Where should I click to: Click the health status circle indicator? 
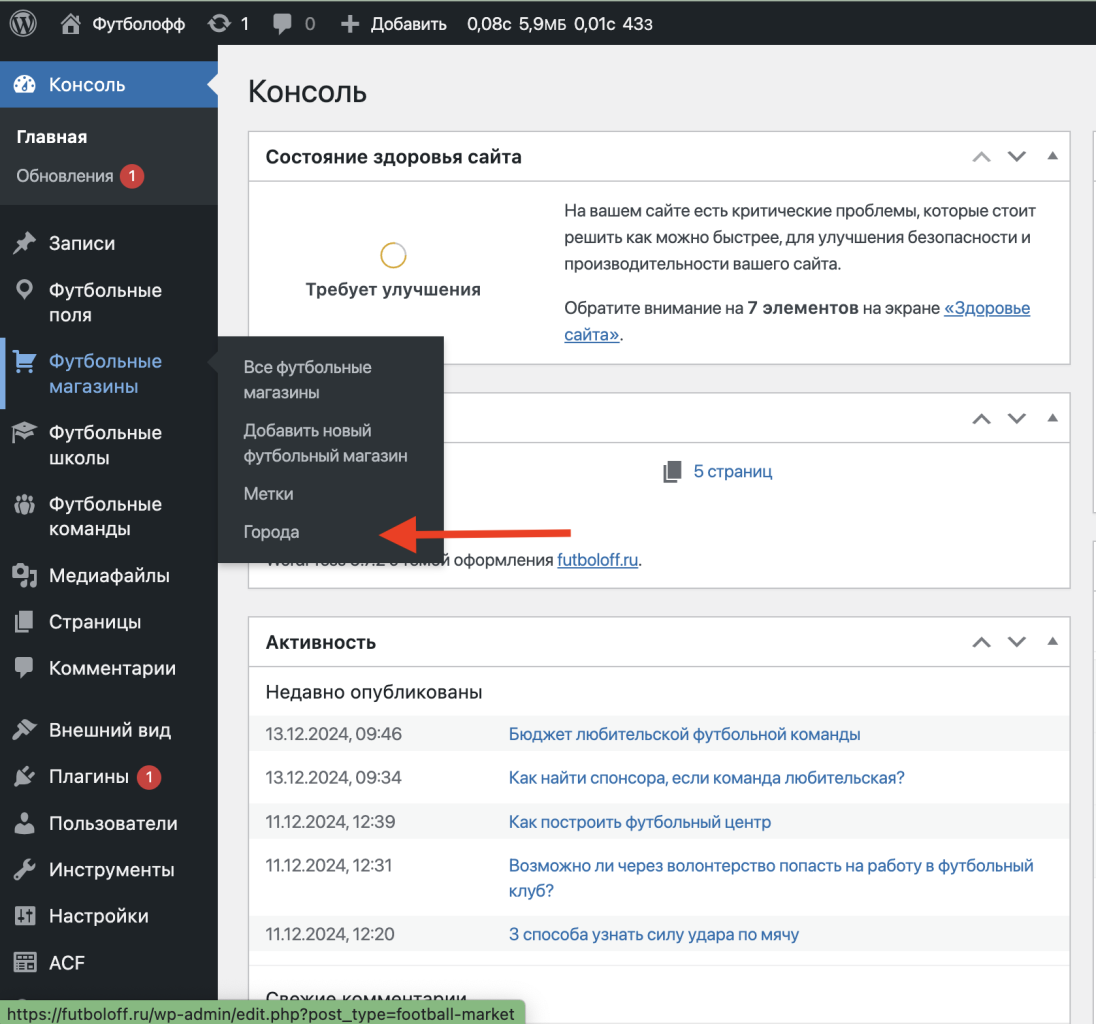coord(393,255)
